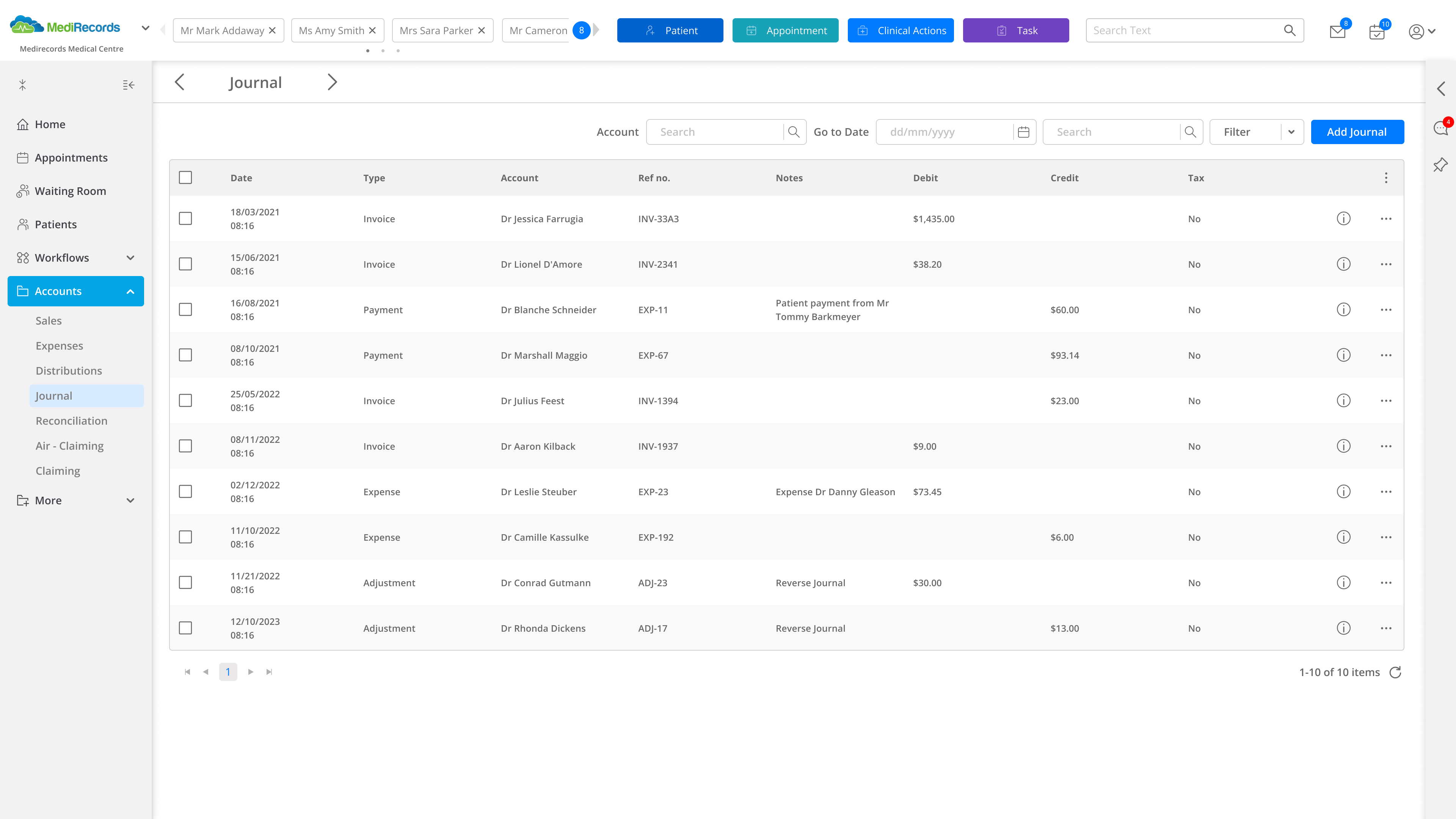This screenshot has width=1456, height=819.
Task: Open table column options kebab menu
Action: (x=1386, y=178)
